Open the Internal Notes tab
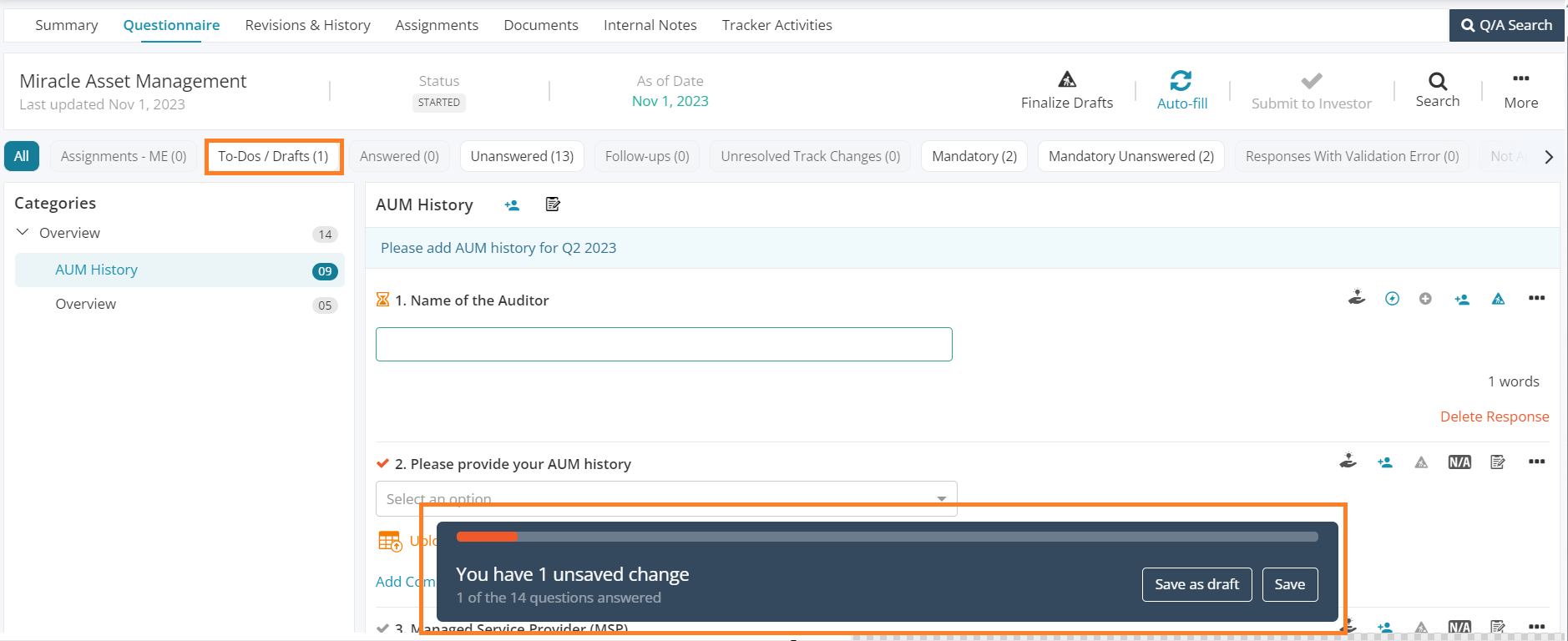The width and height of the screenshot is (1568, 641). [x=650, y=25]
